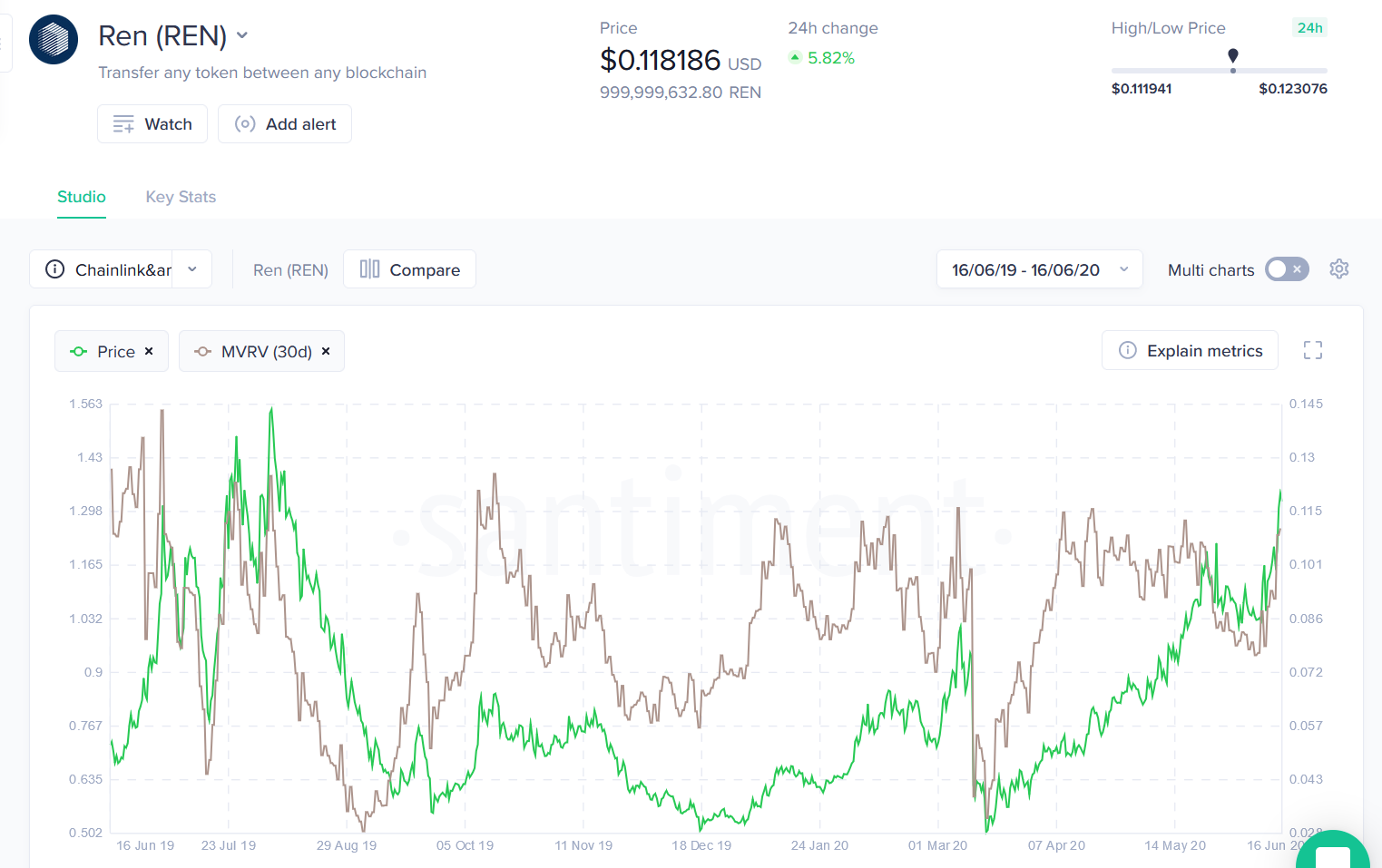
Task: Expand the Ren (REN) asset dropdown chevron
Action: pos(242,35)
